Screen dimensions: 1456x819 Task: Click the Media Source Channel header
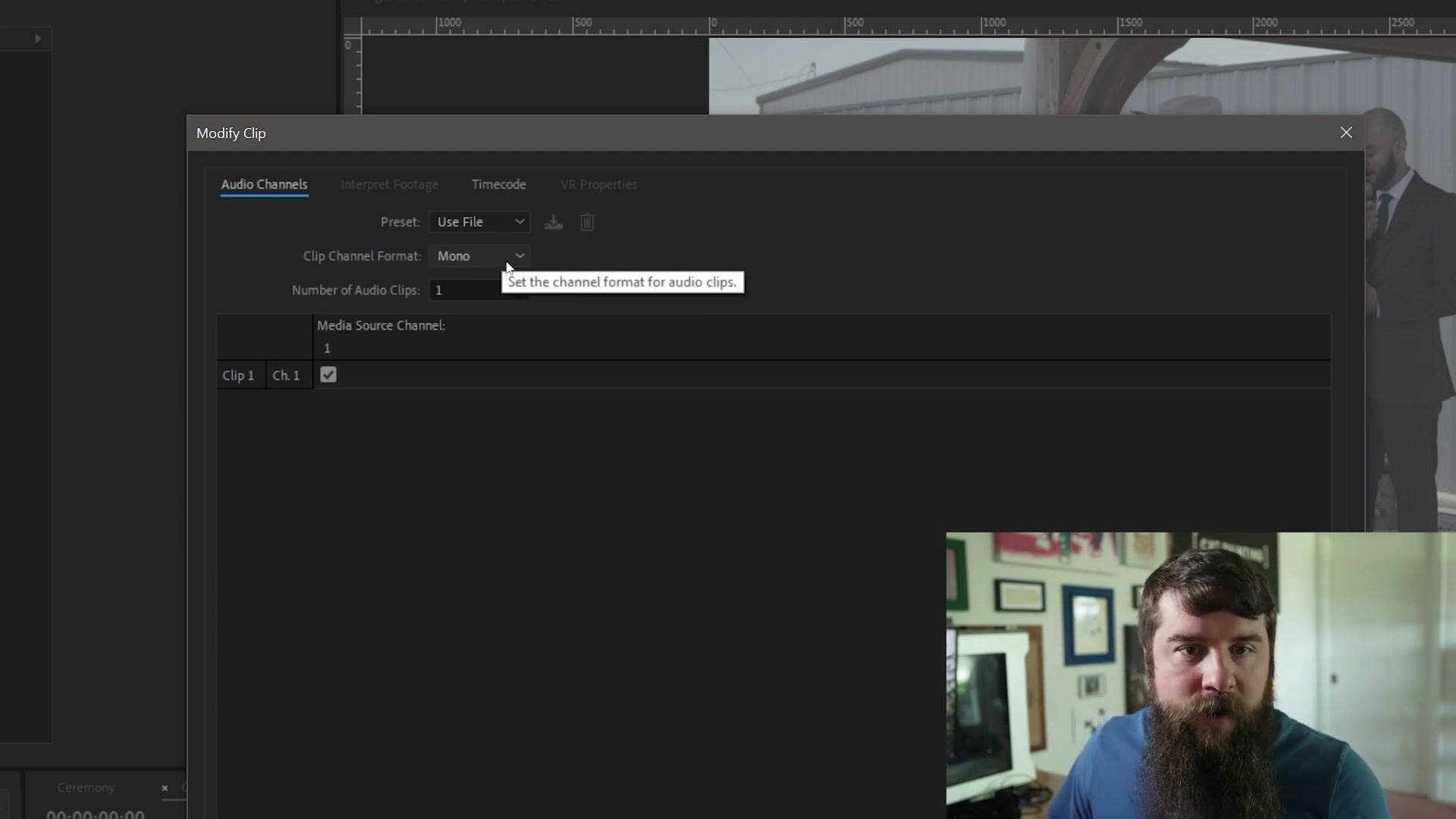(x=381, y=325)
